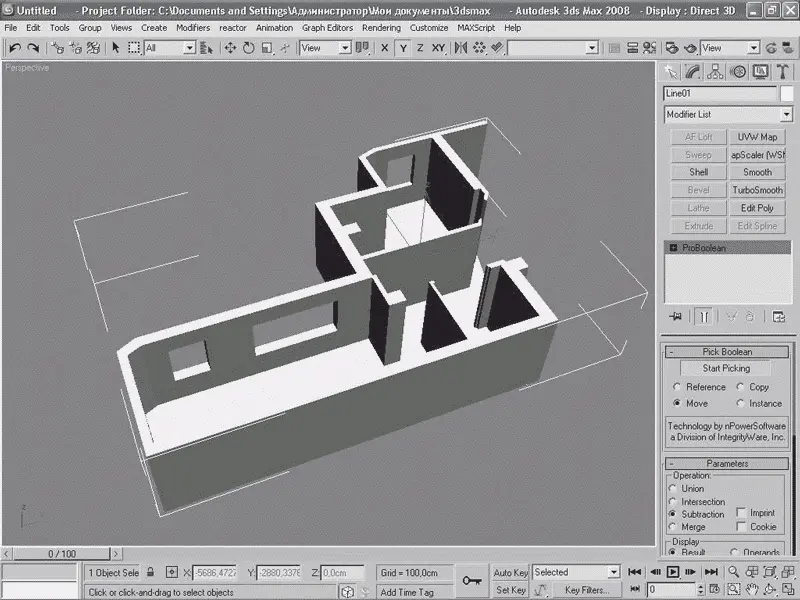The image size is (800, 600).
Task: Open the Utilities hammer panel tab
Action: [x=782, y=71]
